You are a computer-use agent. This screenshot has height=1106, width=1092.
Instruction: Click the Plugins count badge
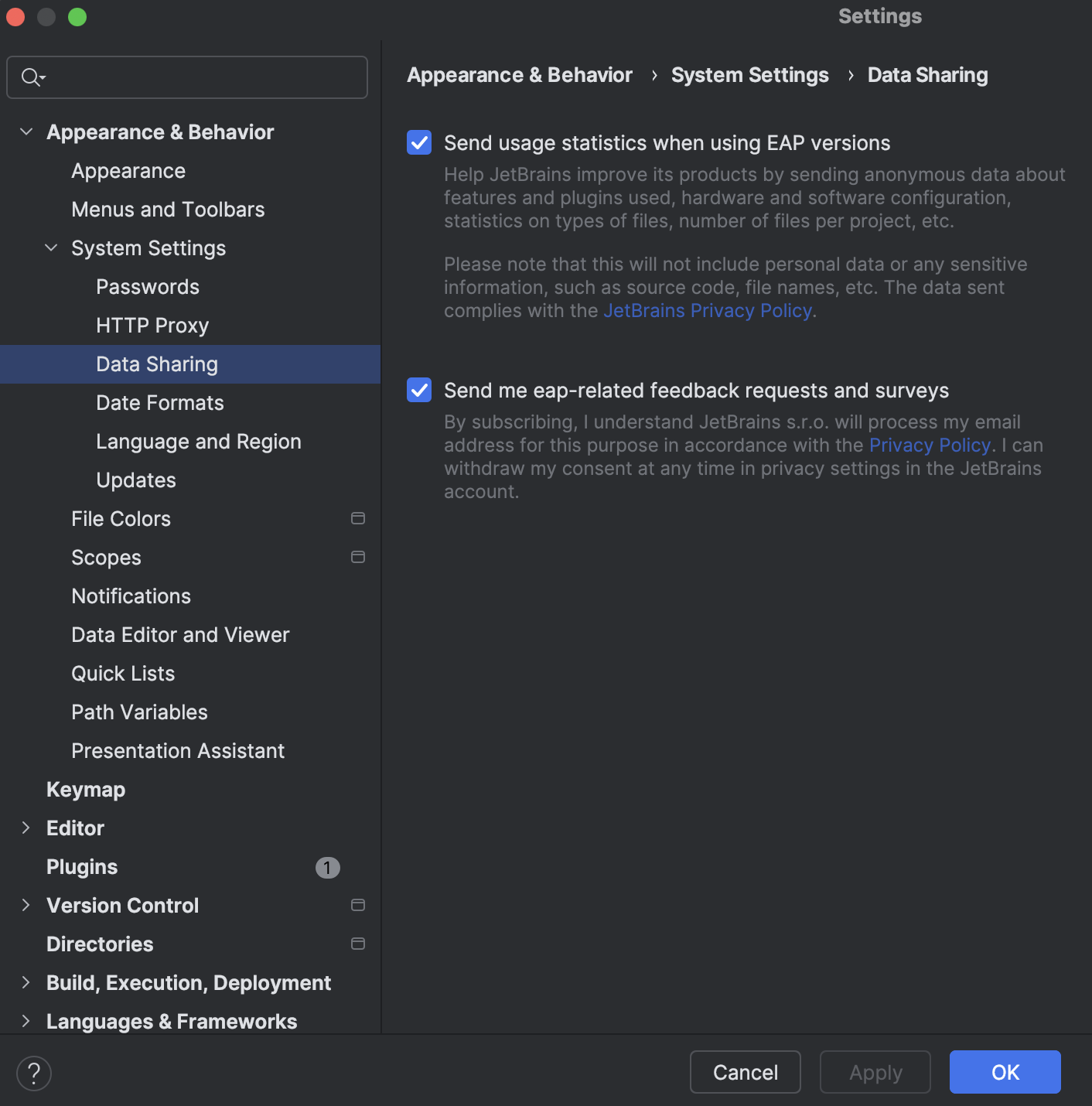click(327, 867)
